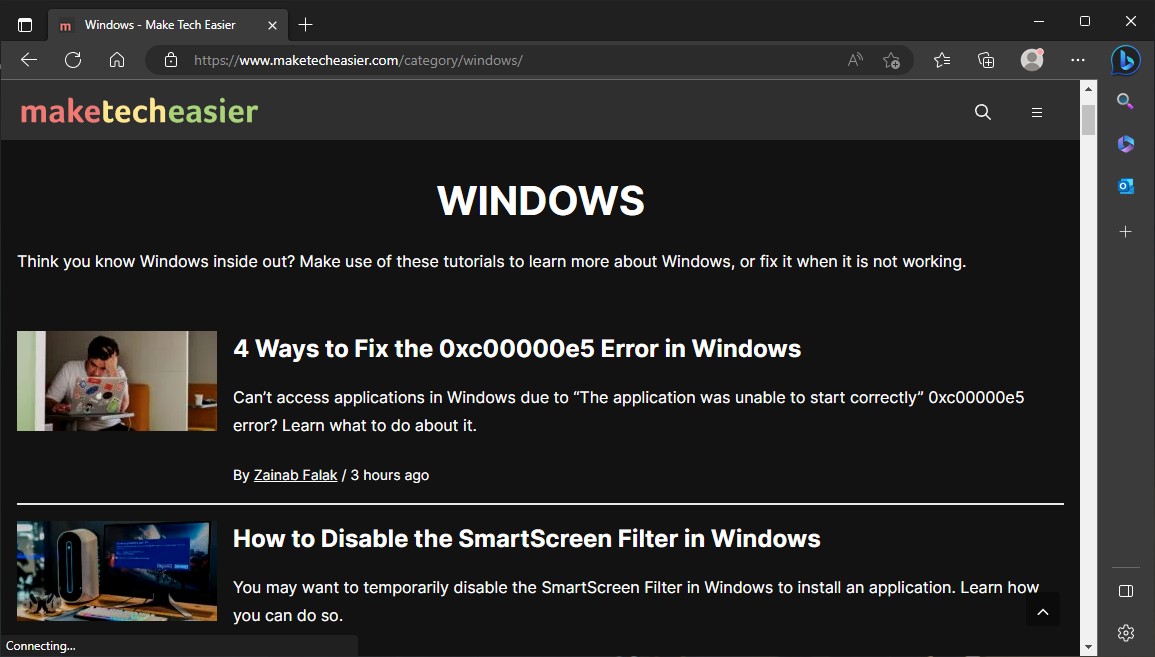
Task: Click the SmartScreen Filter article thumbnail
Action: click(x=116, y=571)
